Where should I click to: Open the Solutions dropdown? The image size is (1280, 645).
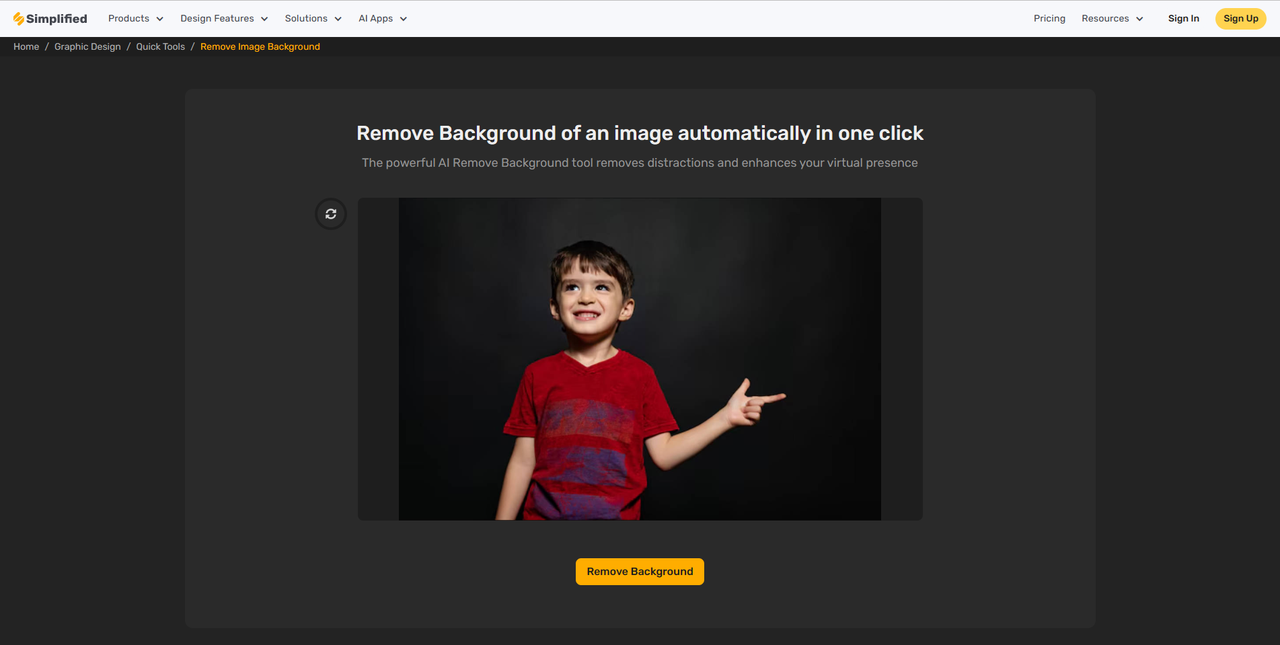[x=313, y=18]
